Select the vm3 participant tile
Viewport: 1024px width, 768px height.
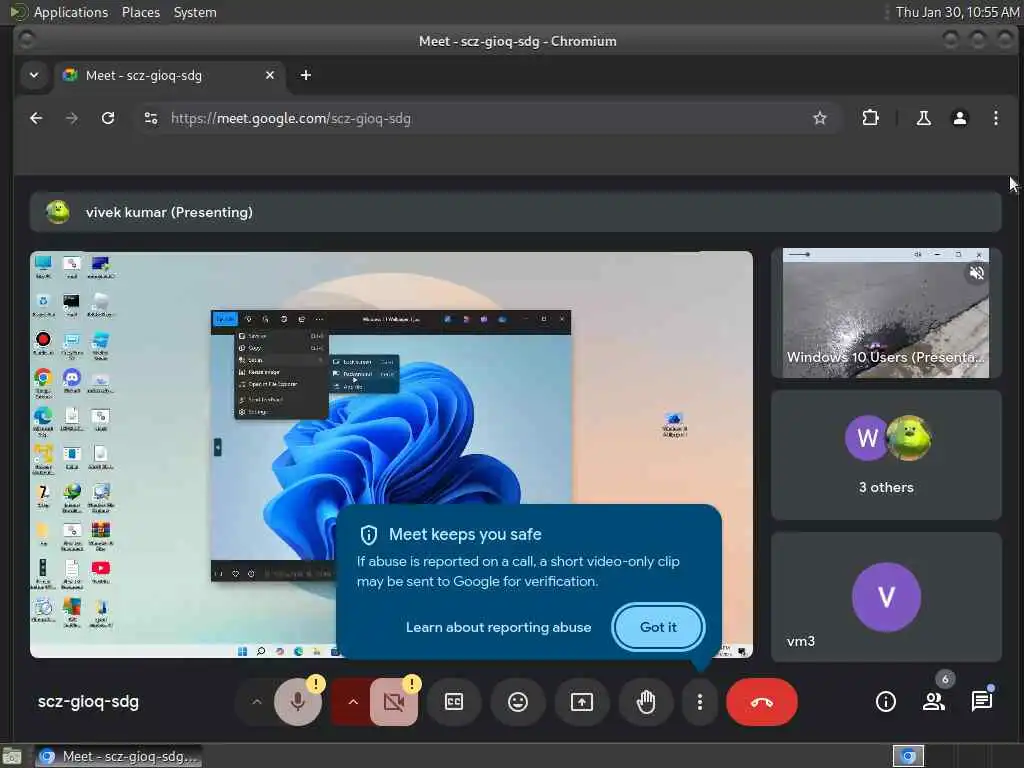886,597
